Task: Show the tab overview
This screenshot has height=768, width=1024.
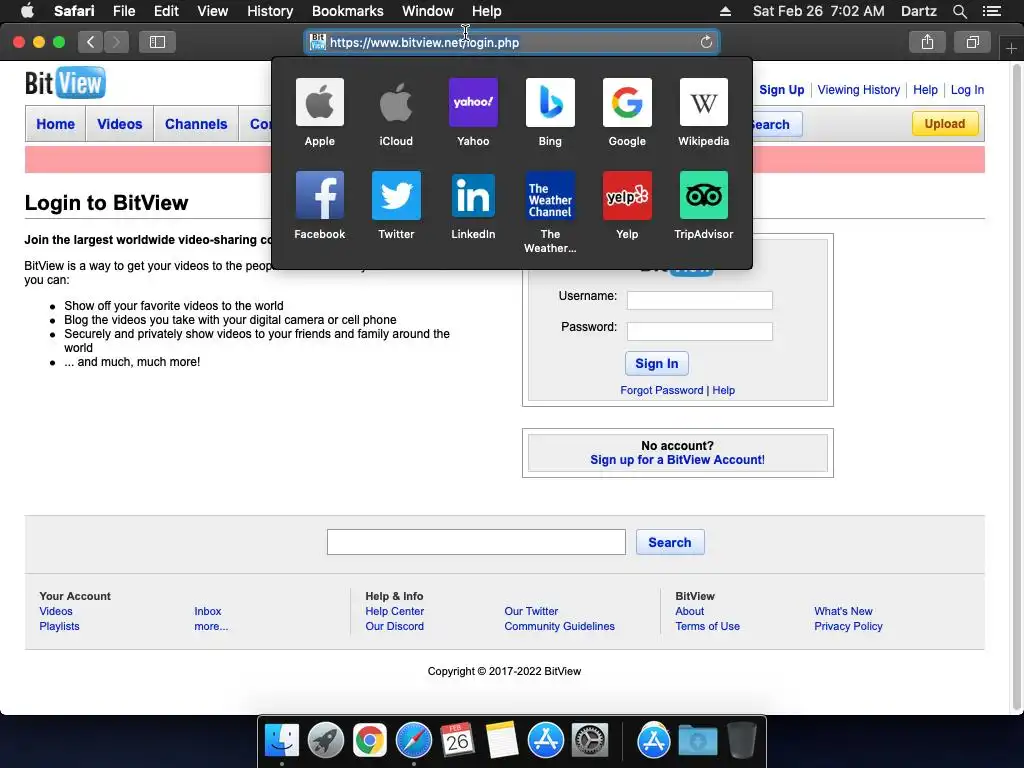Action: point(972,42)
